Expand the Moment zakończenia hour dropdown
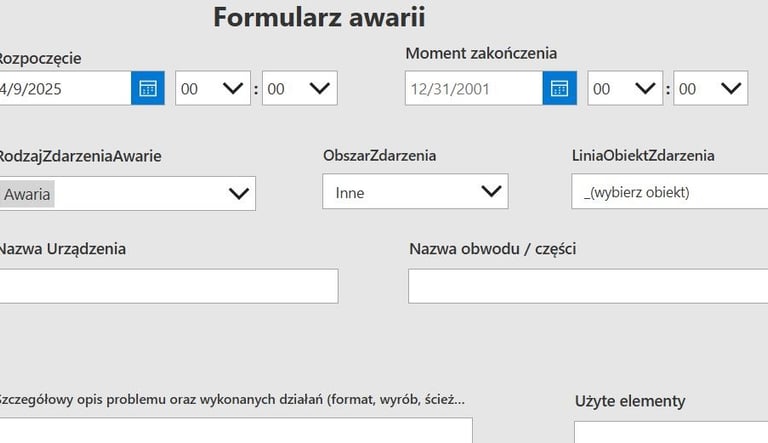Viewport: 768px width, 443px height. 625,88
